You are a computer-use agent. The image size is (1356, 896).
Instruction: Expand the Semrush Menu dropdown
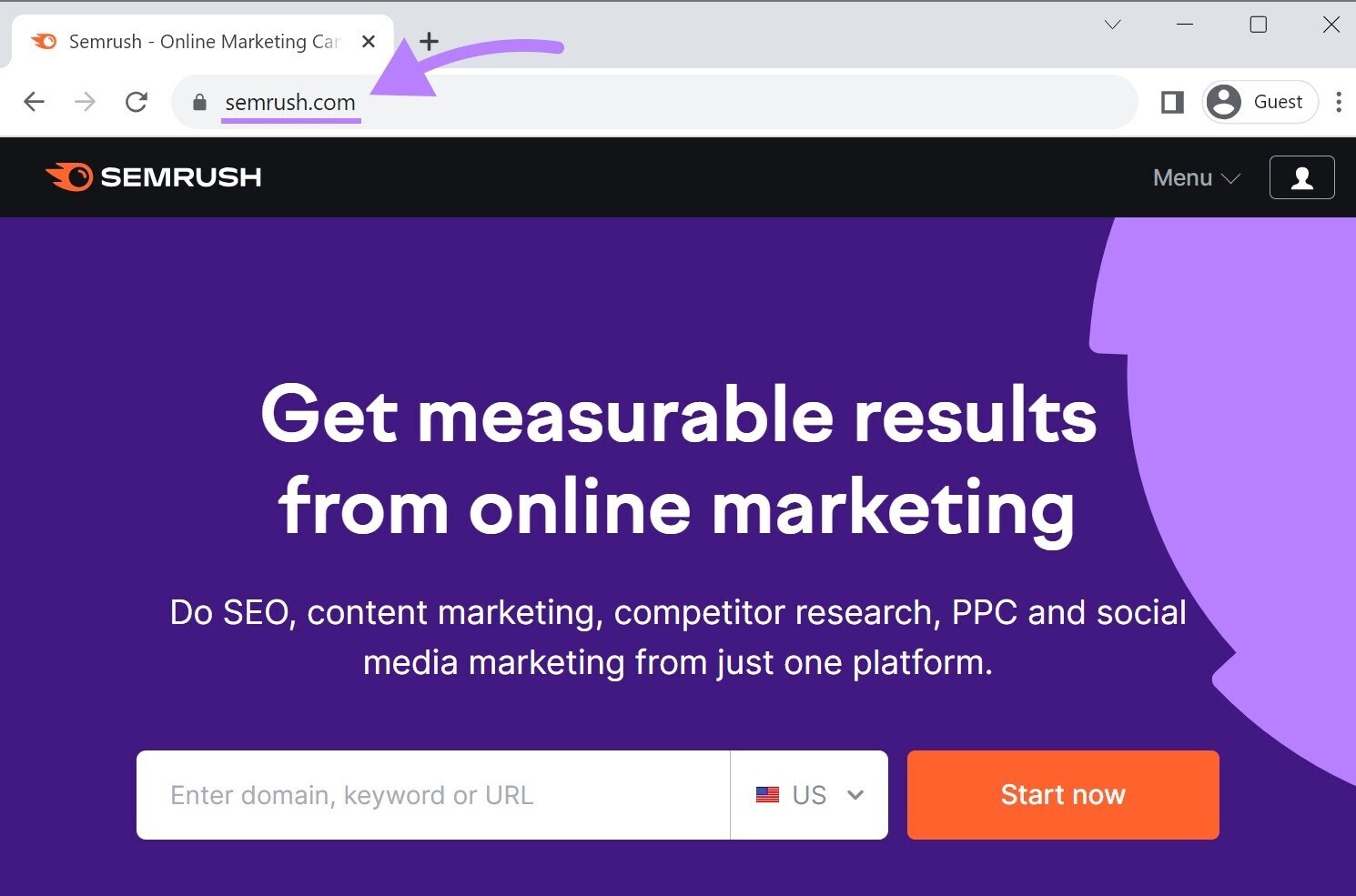1196,177
